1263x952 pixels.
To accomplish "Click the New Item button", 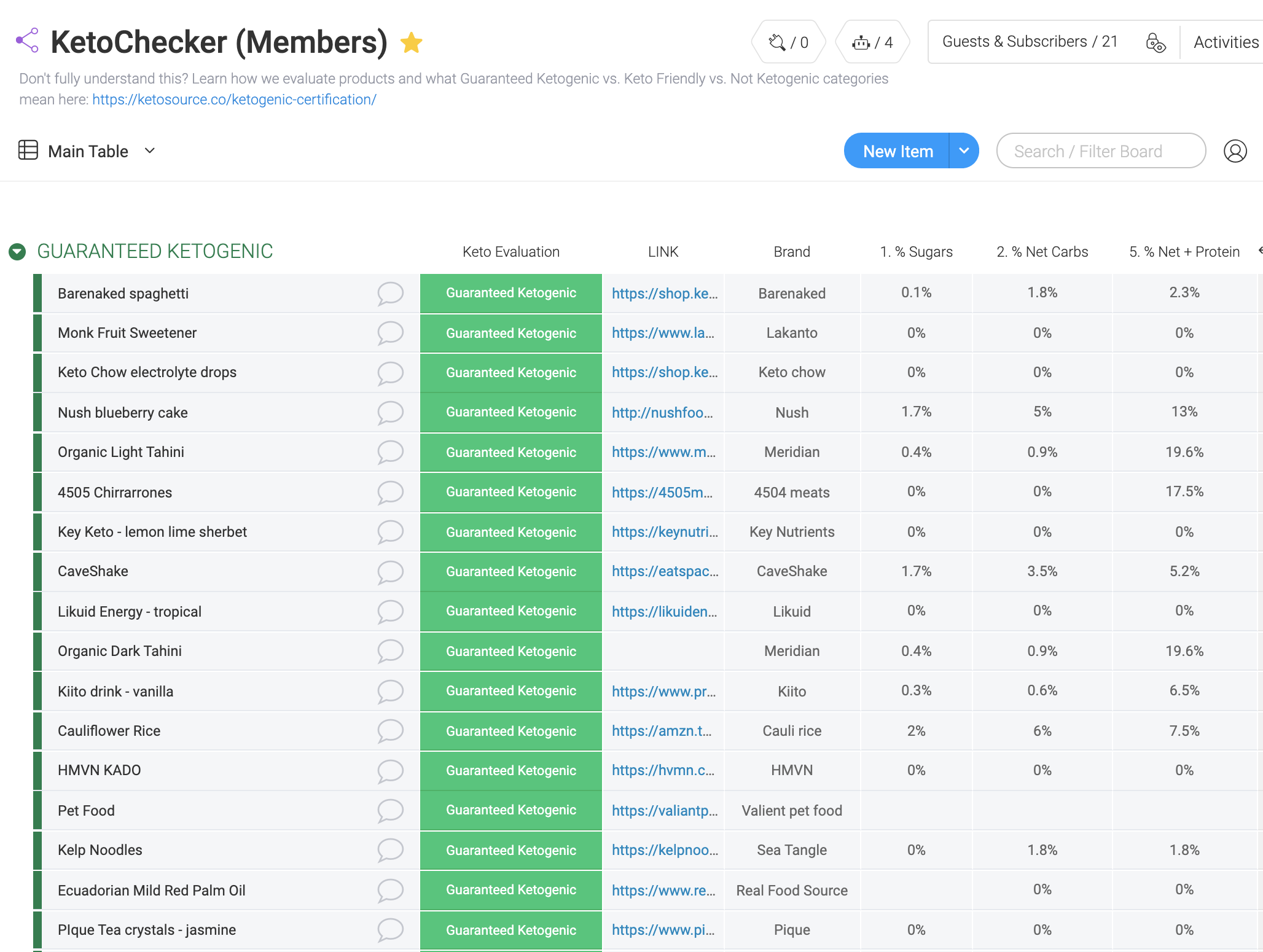I will point(897,151).
